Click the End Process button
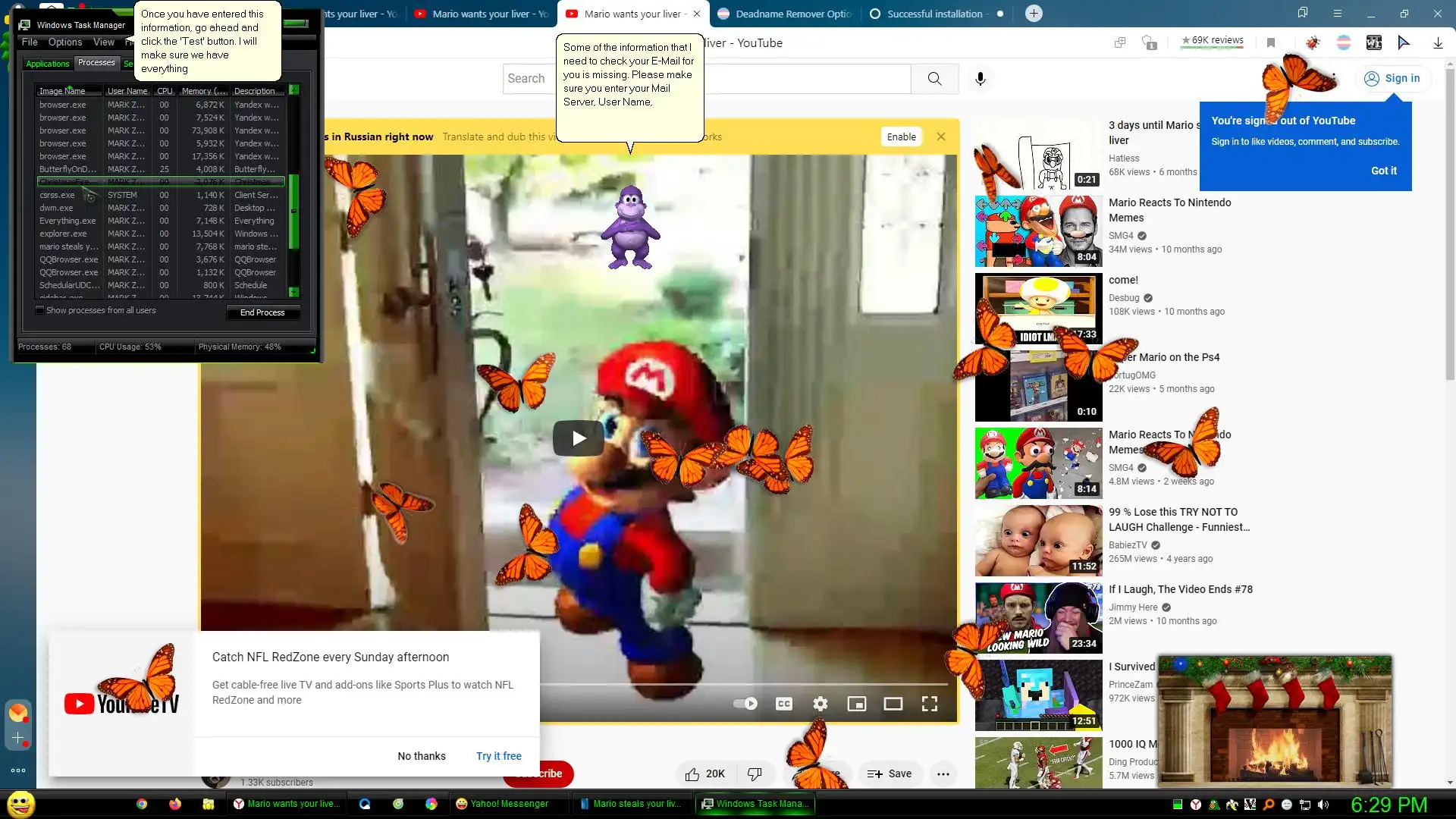 262,312
